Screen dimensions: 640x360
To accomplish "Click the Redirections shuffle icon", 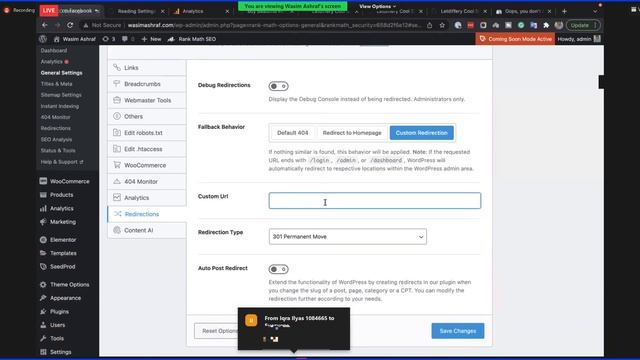I will [x=118, y=214].
